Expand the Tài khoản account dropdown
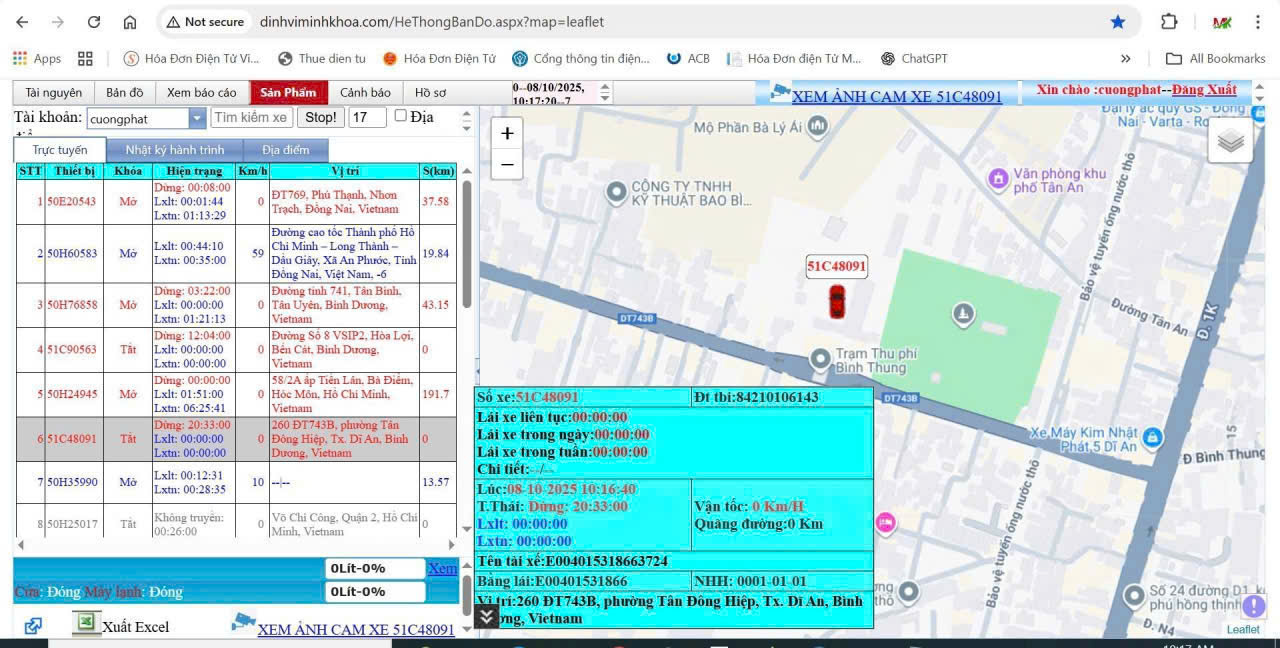Viewport: 1280px width, 648px height. [x=197, y=118]
